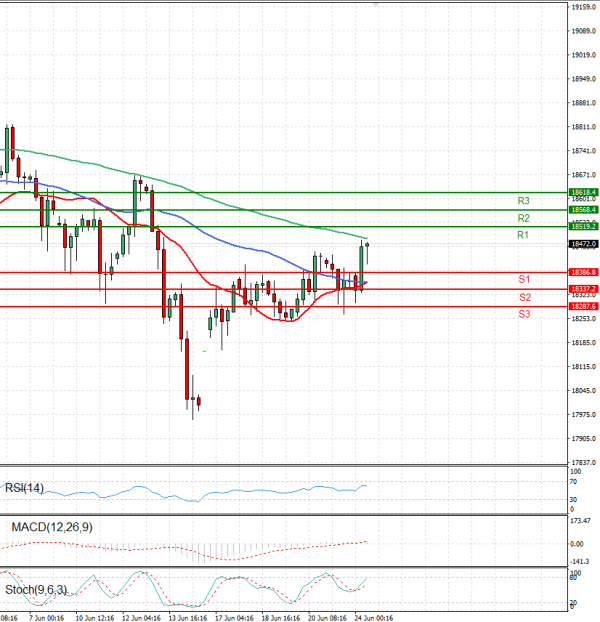Click the latest candlestick on the chart

pyautogui.click(x=368, y=253)
